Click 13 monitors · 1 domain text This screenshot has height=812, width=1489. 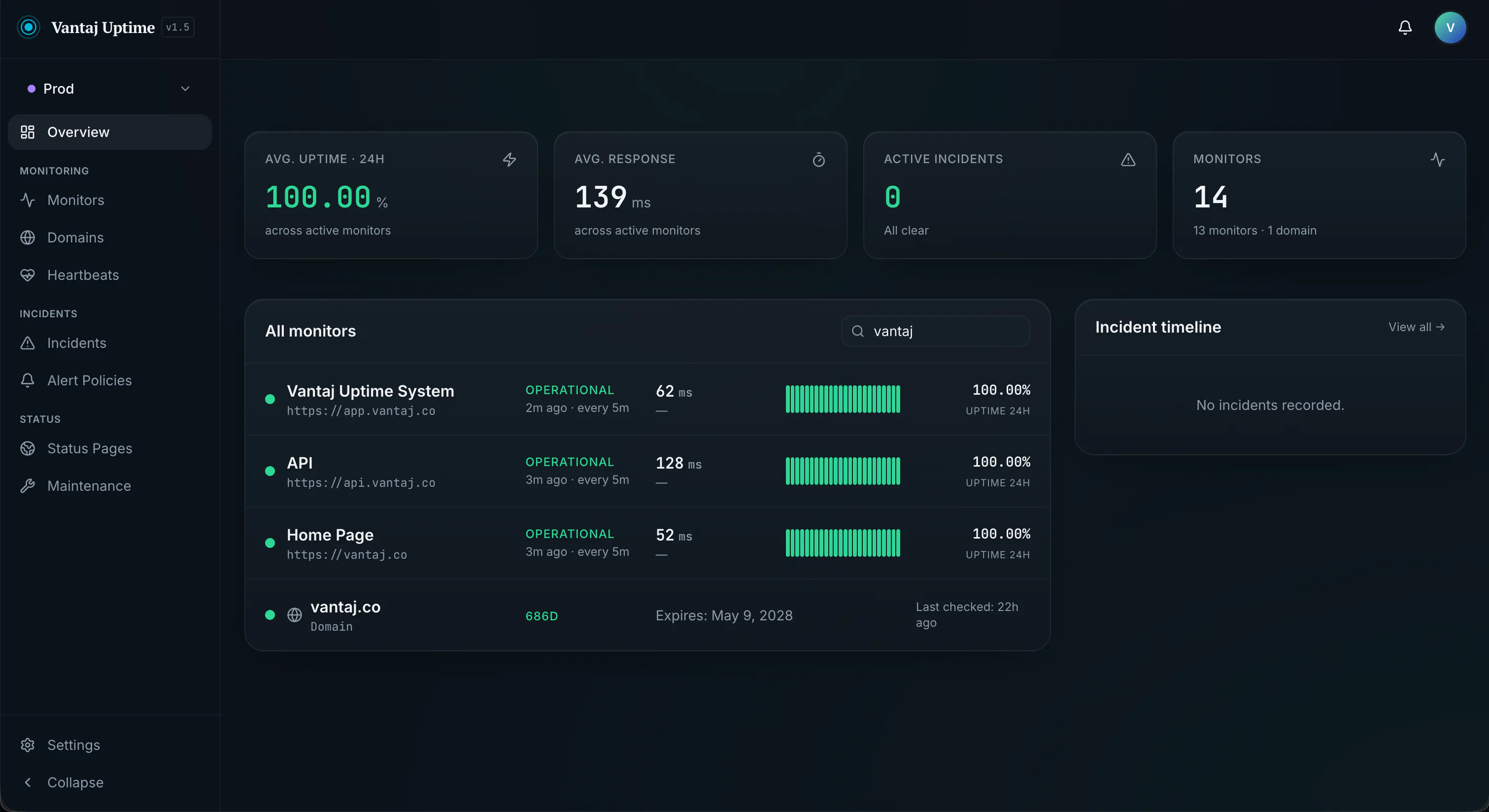coord(1254,231)
